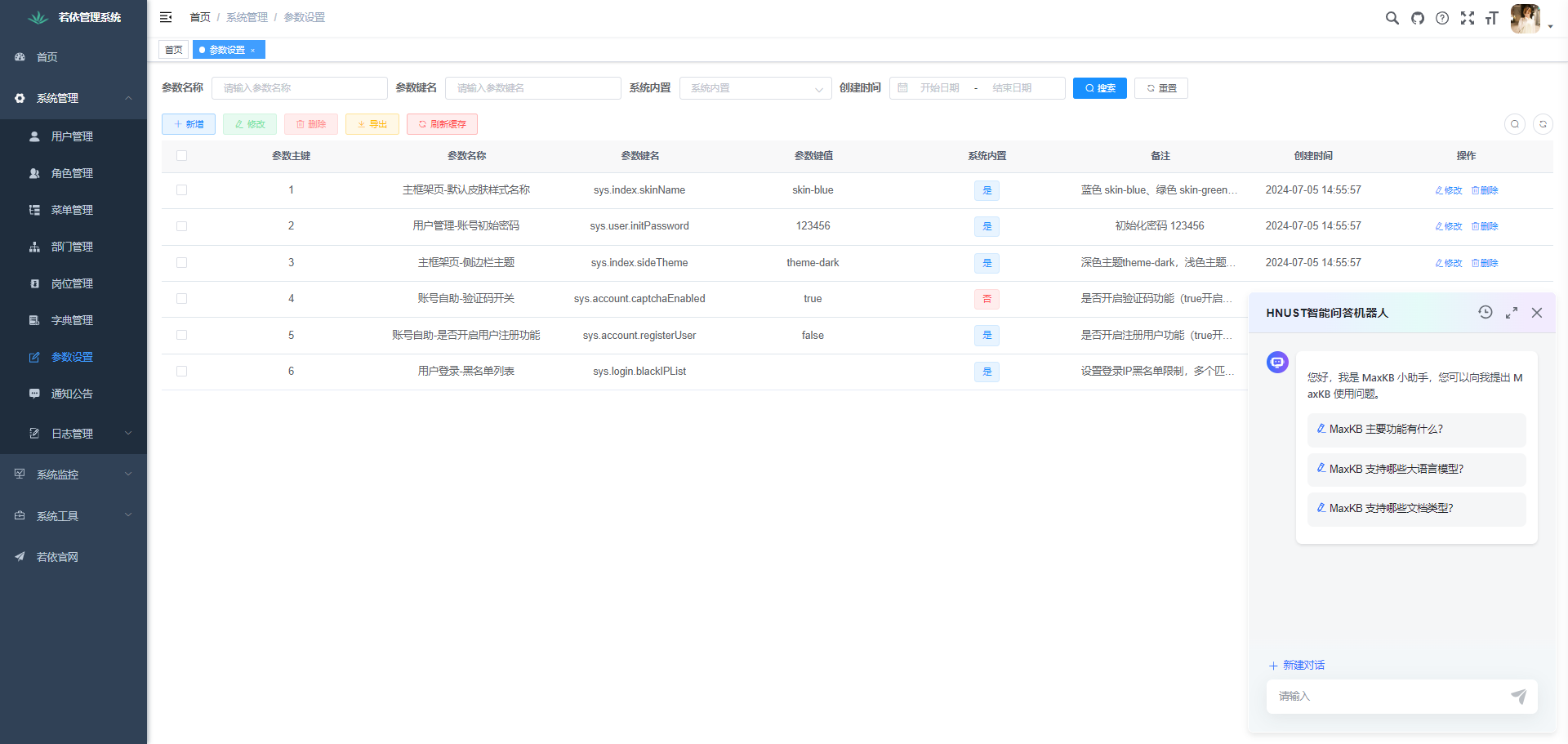Expand the 日志管理 submenu
The width and height of the screenshot is (1568, 744).
73,434
